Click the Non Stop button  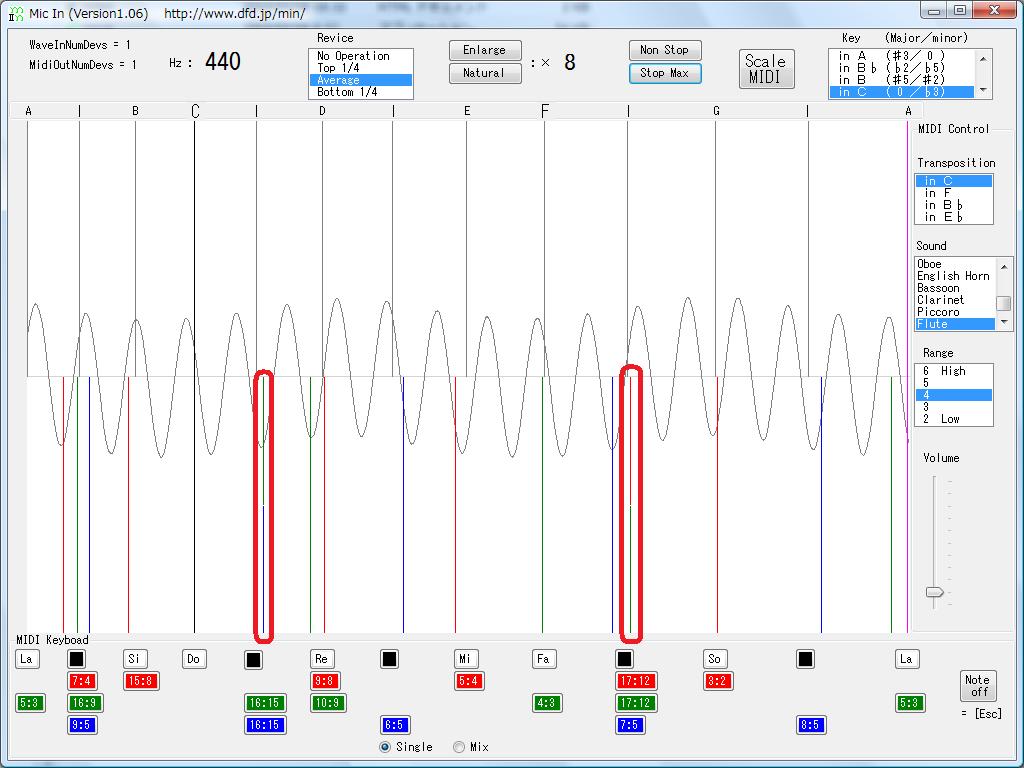665,50
